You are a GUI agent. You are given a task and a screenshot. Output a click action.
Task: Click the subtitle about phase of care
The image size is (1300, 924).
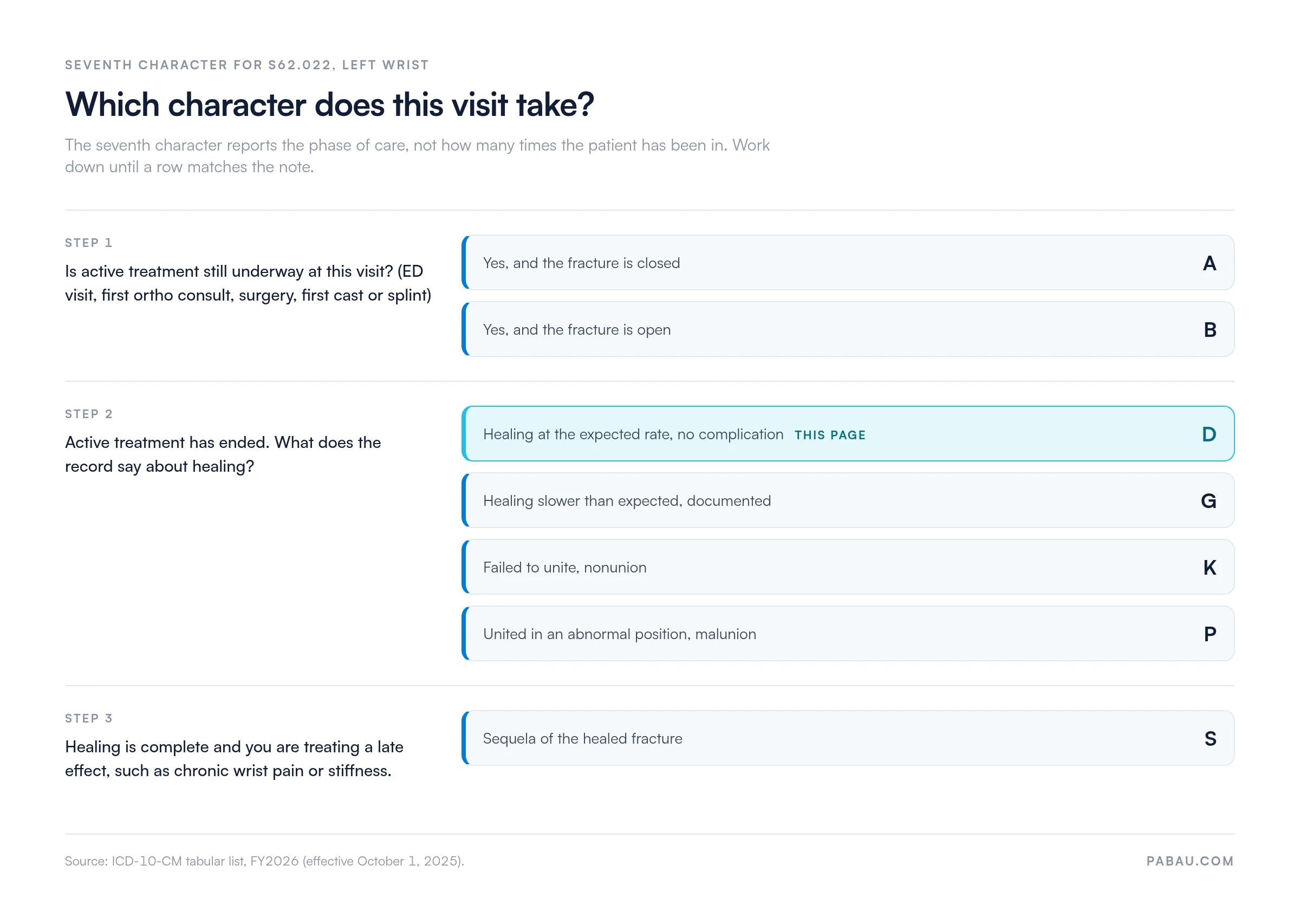(x=417, y=156)
